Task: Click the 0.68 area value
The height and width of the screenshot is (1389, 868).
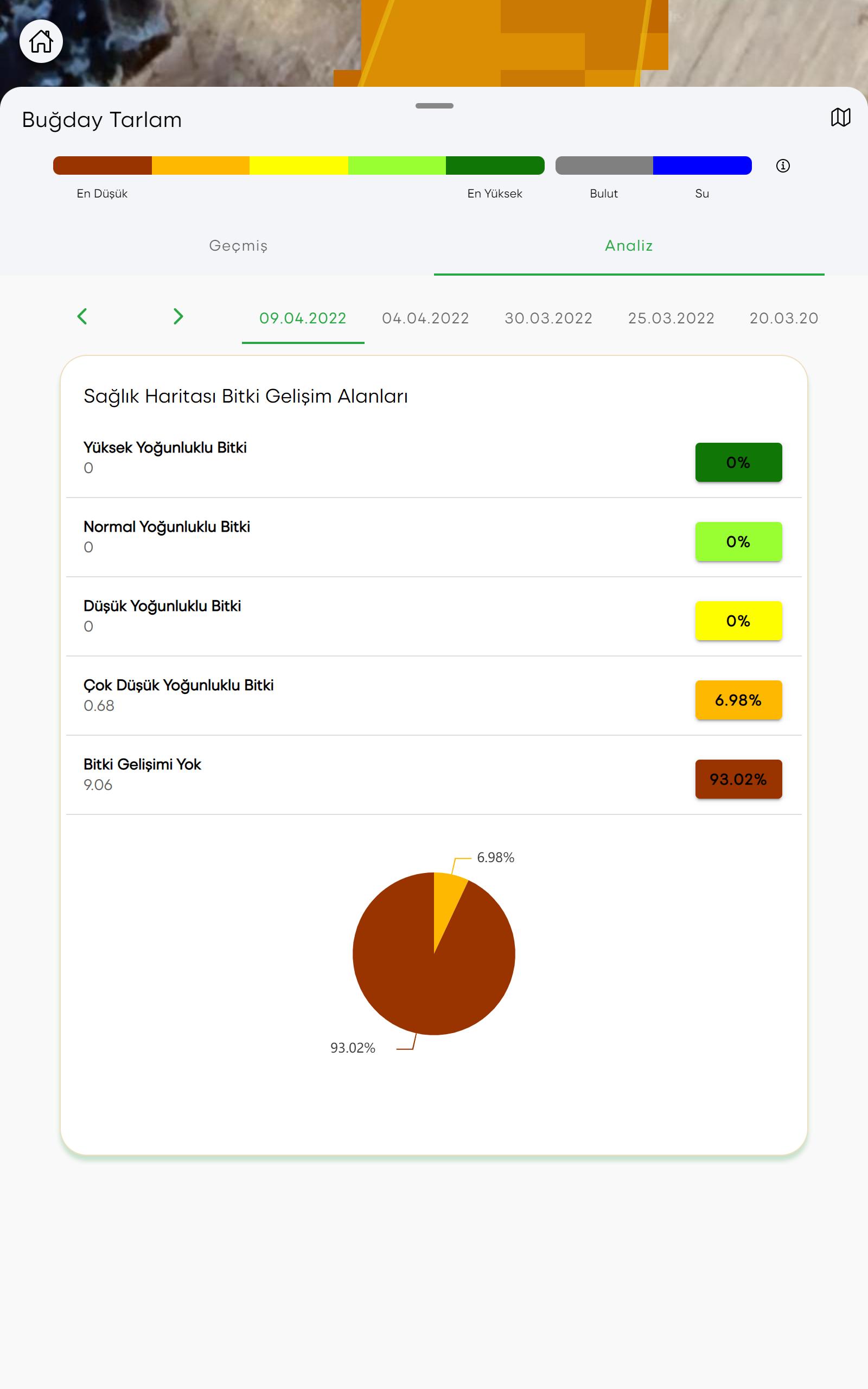Action: coord(99,705)
